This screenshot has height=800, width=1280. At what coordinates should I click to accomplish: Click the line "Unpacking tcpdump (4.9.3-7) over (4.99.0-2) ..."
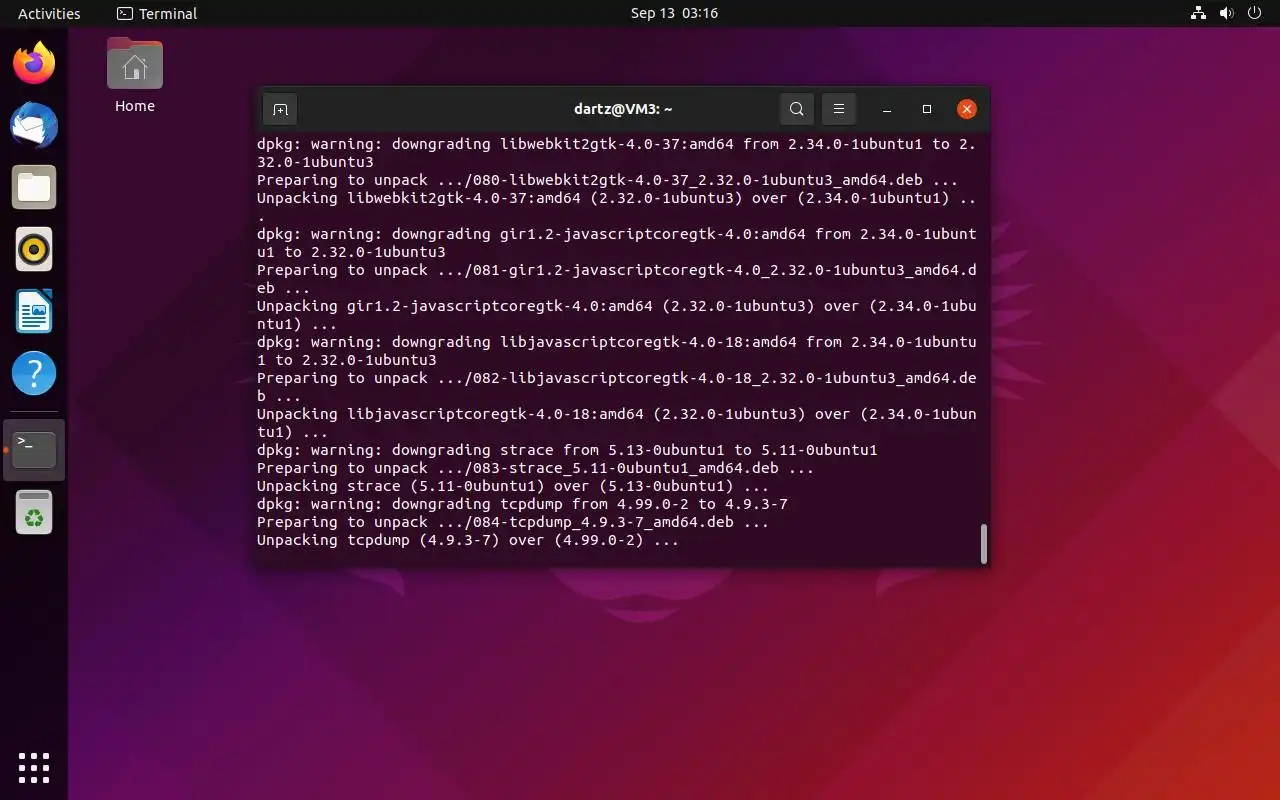tap(468, 540)
